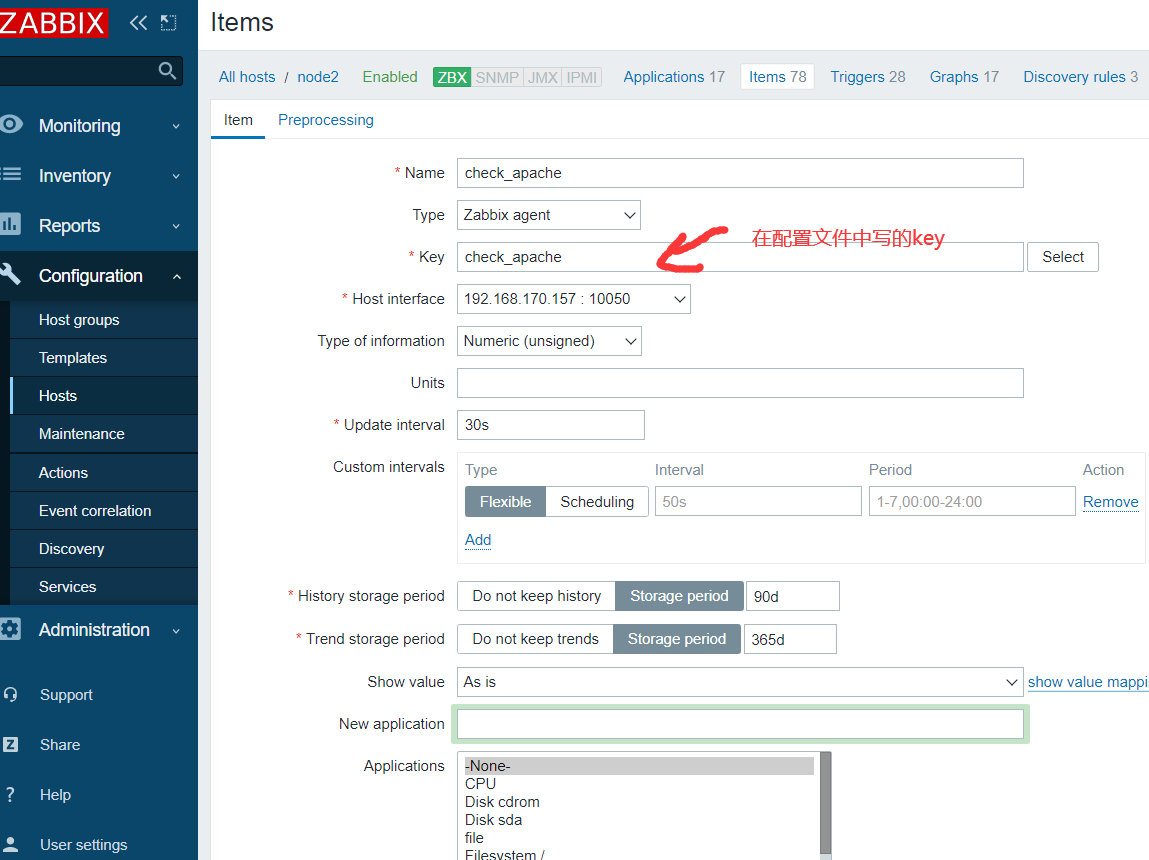The image size is (1149, 860).
Task: Switch to the Preprocessing tab
Action: click(x=325, y=120)
